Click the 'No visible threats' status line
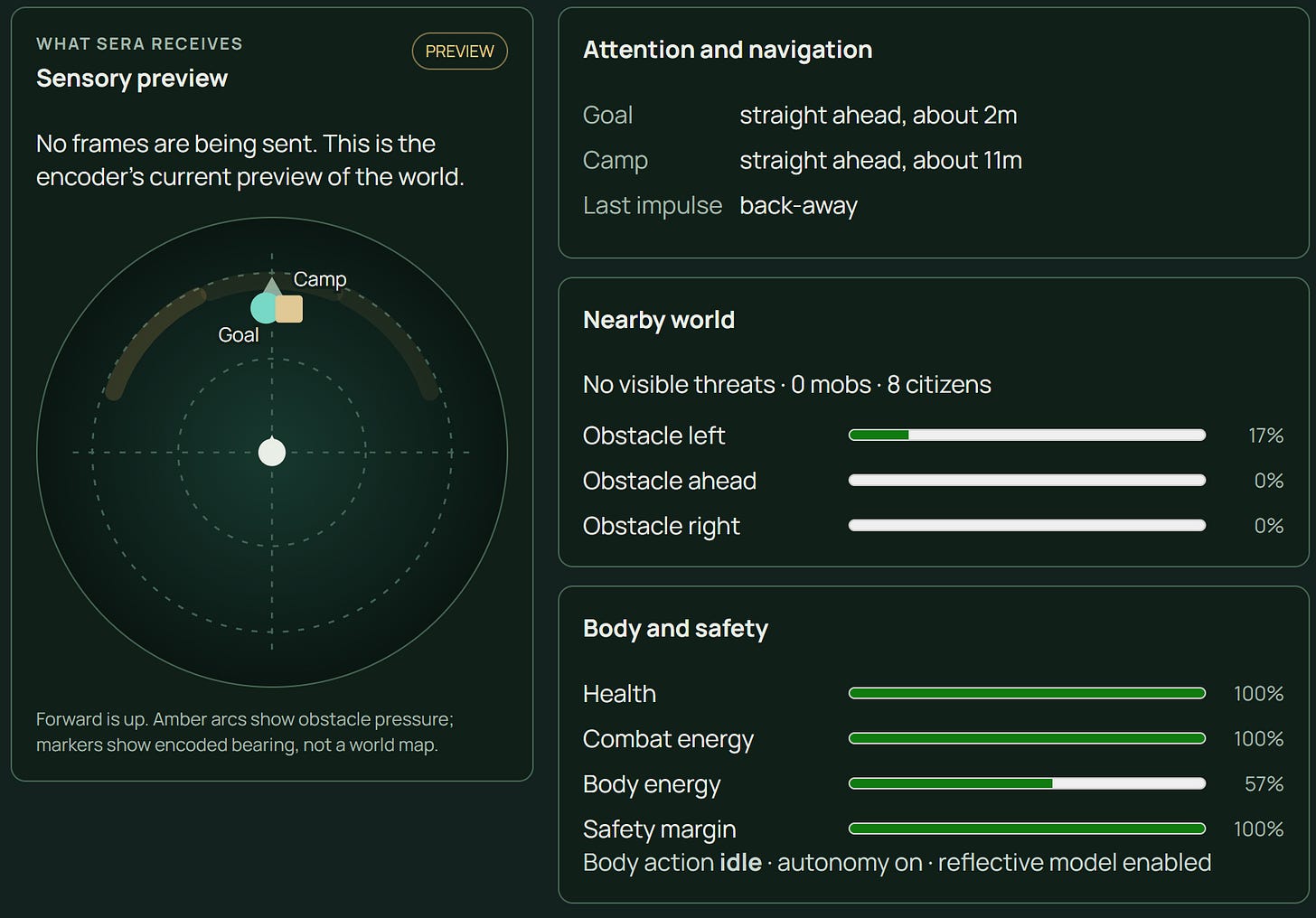 point(787,385)
